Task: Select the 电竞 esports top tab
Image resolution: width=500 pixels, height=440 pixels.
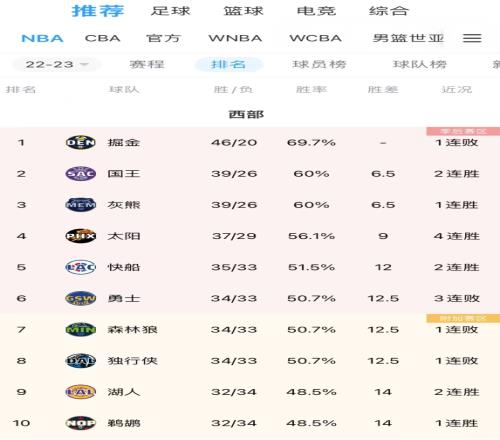Action: coord(316,11)
